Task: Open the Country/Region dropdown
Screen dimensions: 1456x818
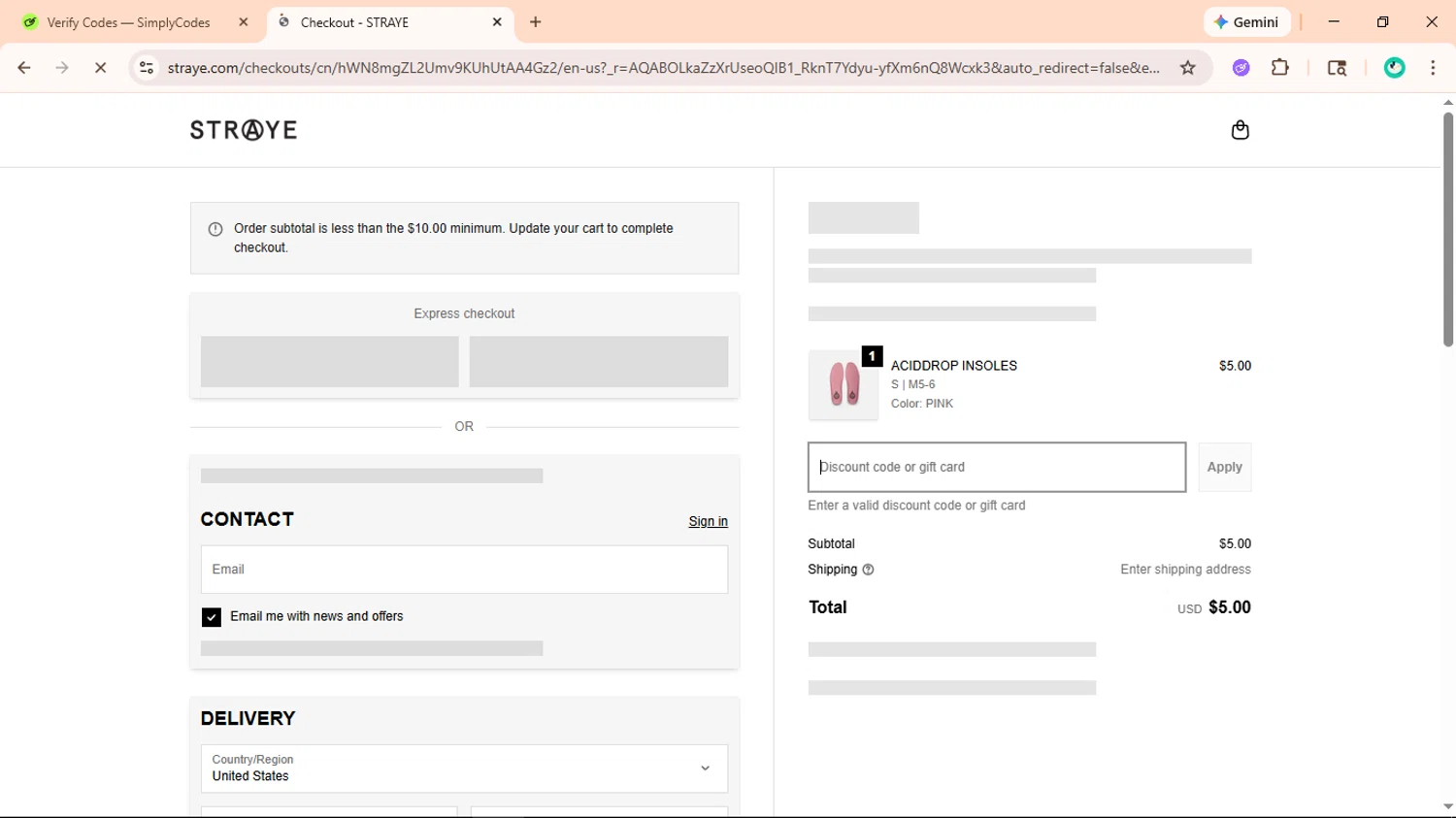Action: 464,769
